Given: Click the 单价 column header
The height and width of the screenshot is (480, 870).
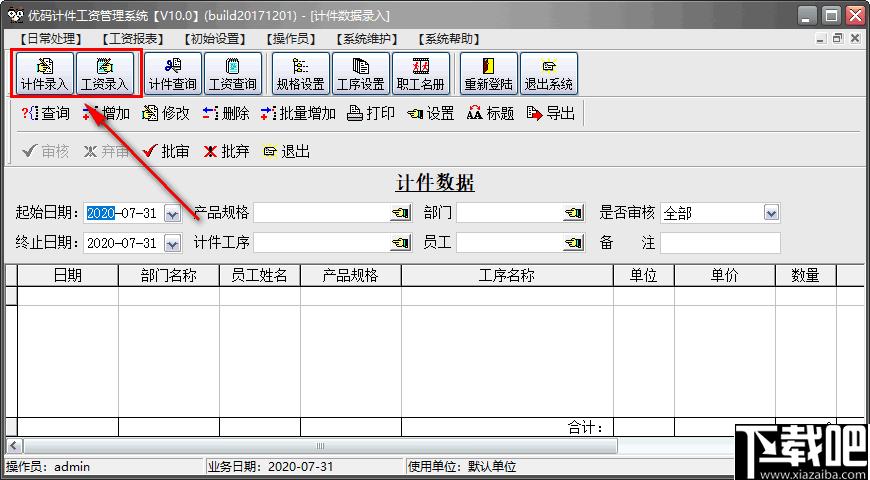Looking at the screenshot, I should tap(725, 275).
